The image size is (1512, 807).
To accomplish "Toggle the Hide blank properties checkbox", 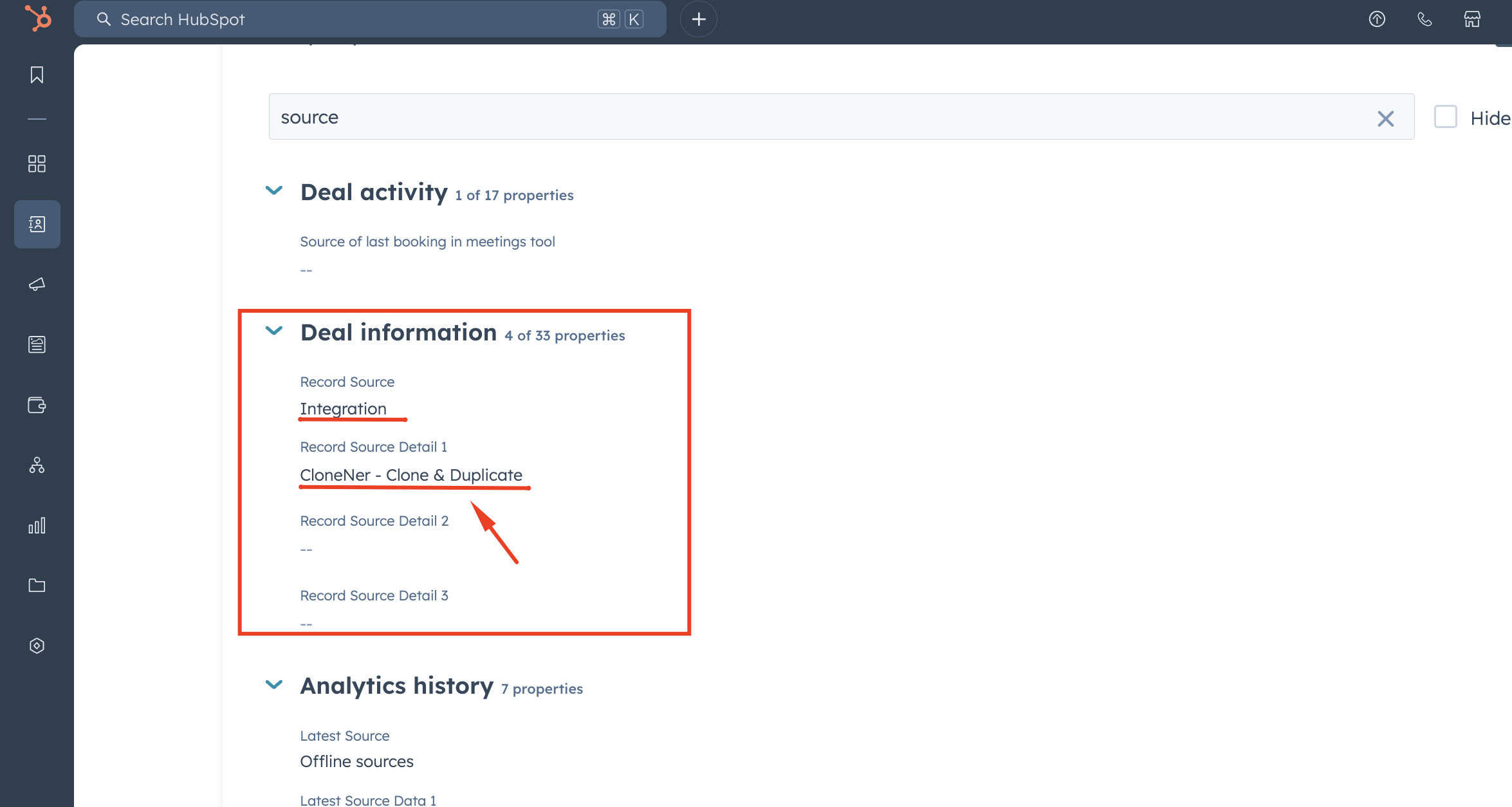I will 1446,117.
